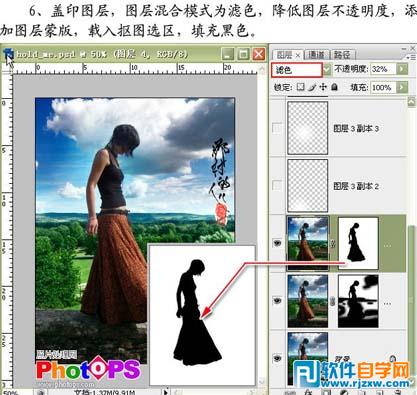
Task: Switch to the 路径 tab
Action: 342,55
